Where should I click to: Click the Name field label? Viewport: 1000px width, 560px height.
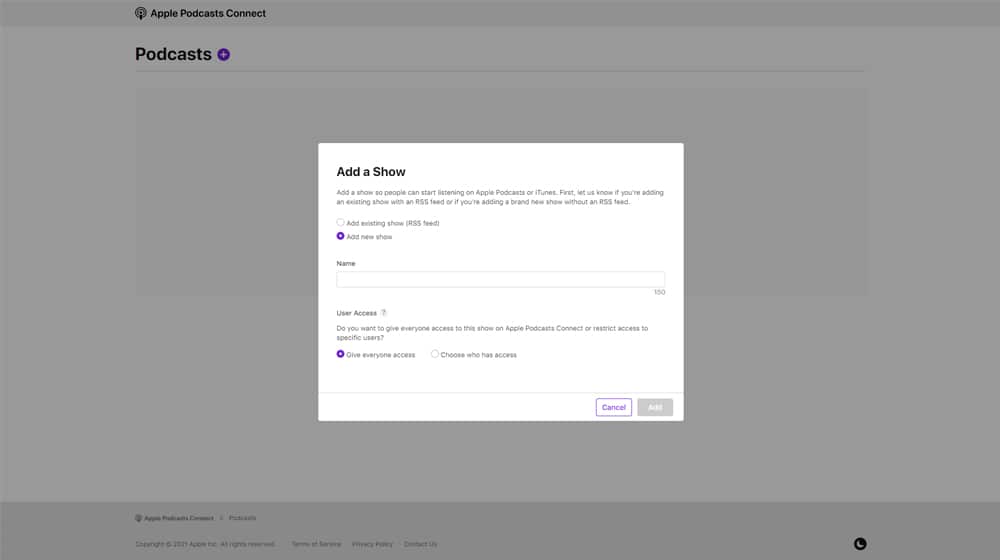pyautogui.click(x=346, y=263)
